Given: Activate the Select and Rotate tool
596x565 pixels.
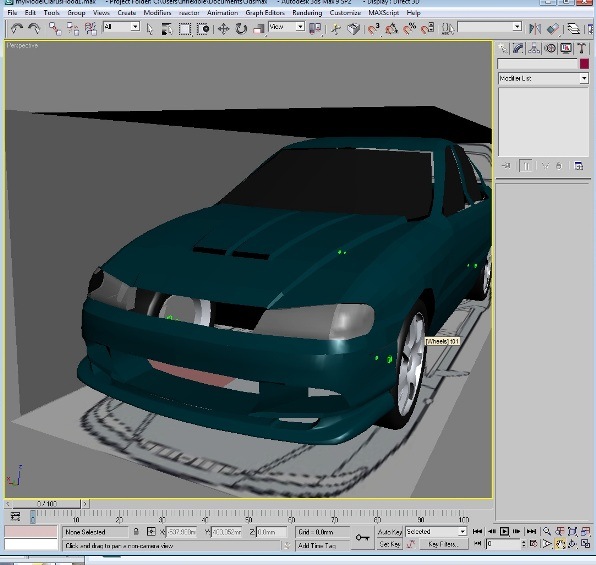Looking at the screenshot, I should click(x=241, y=29).
